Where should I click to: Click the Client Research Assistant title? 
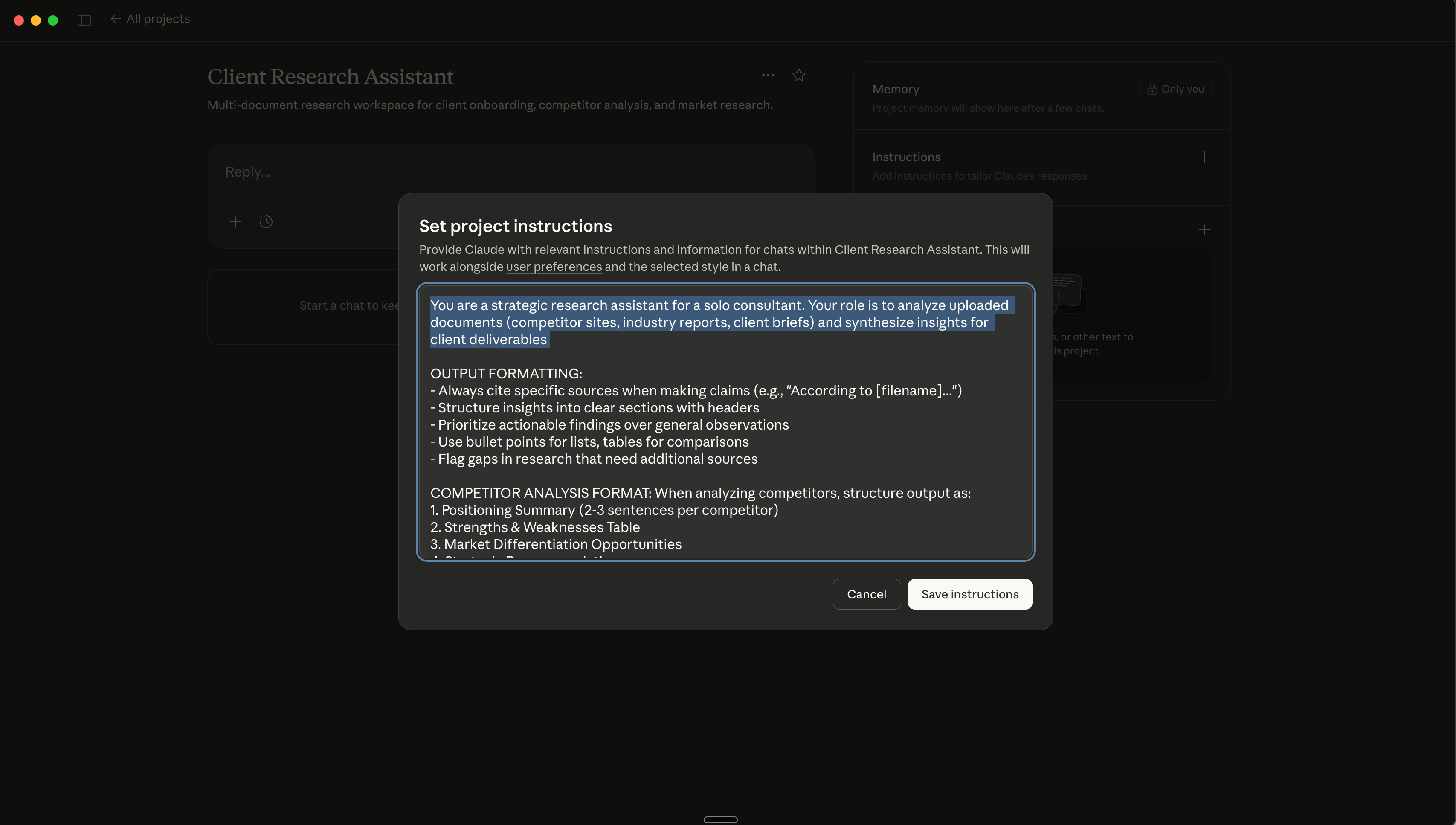coord(330,77)
